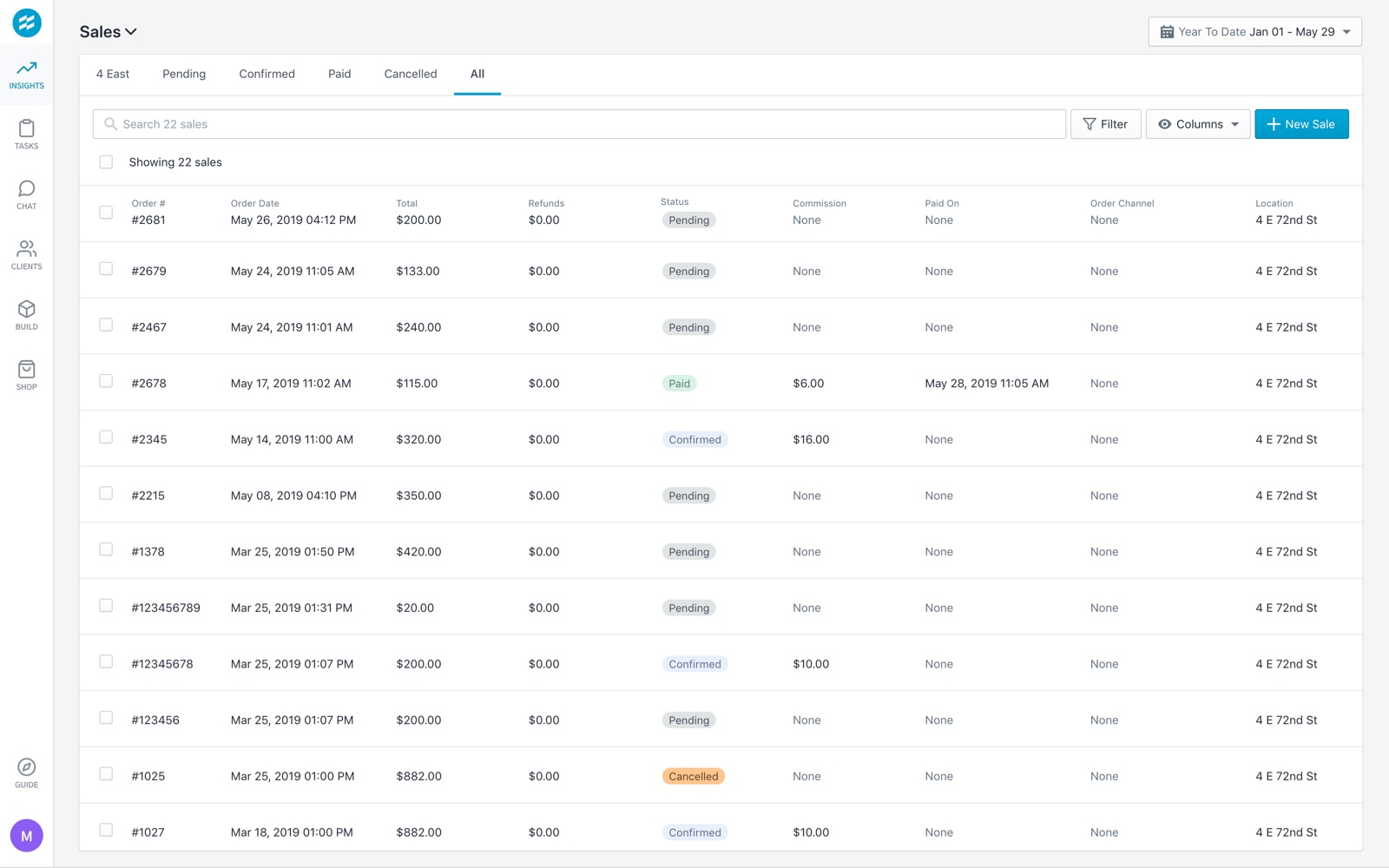Viewport: 1389px width, 868px height.
Task: Open the Build section
Action: coord(27,315)
